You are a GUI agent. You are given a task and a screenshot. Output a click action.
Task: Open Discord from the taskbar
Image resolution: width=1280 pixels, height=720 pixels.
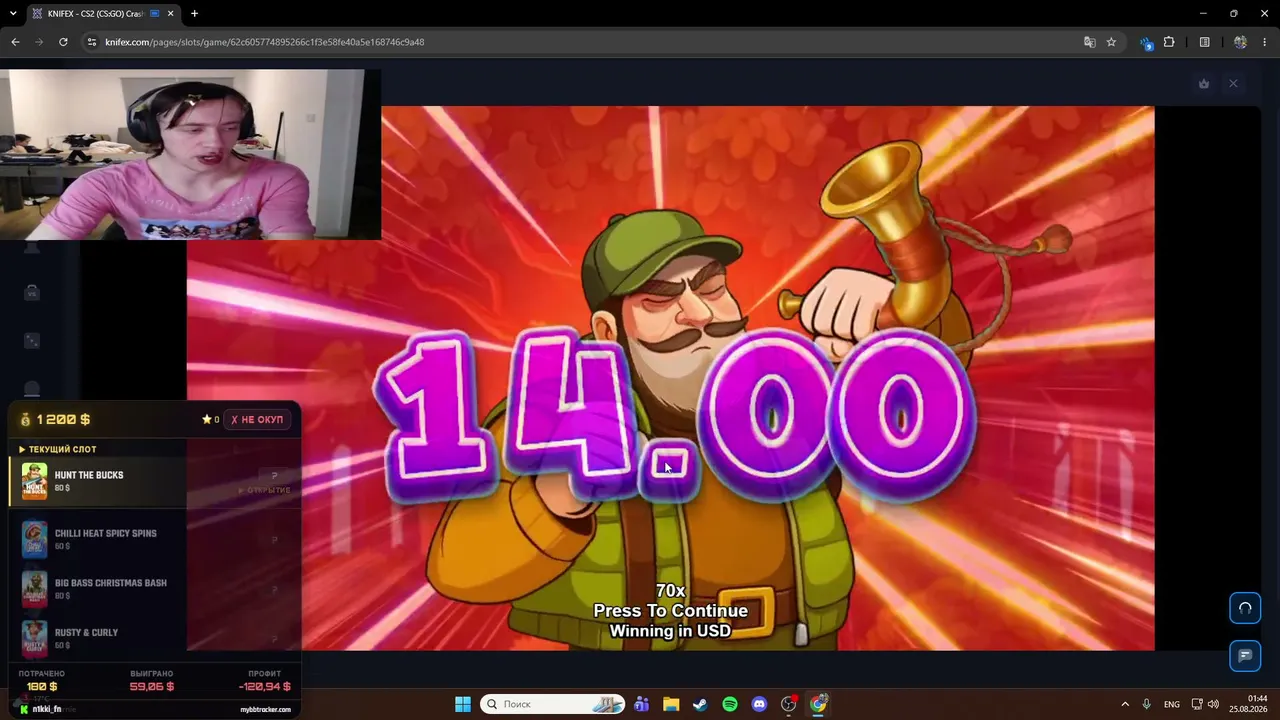(759, 704)
